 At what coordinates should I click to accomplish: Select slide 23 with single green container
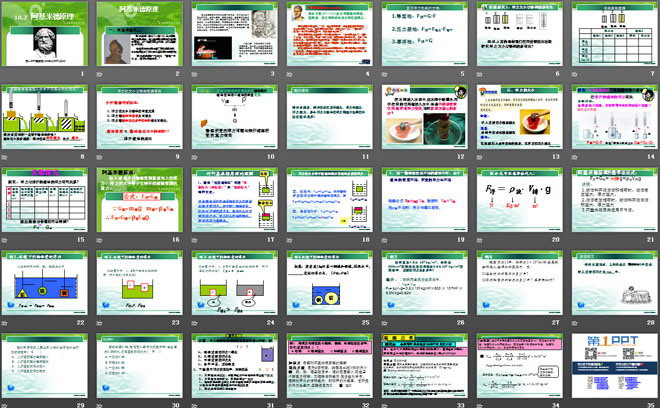point(140,283)
